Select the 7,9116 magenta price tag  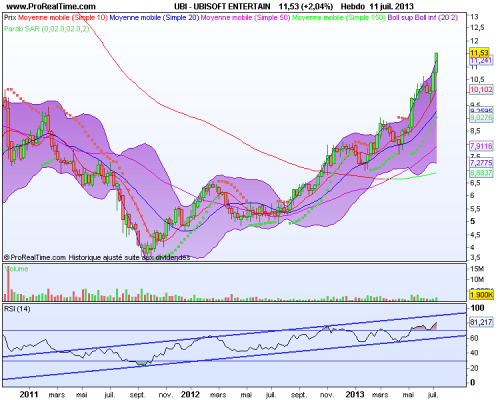tap(481, 146)
